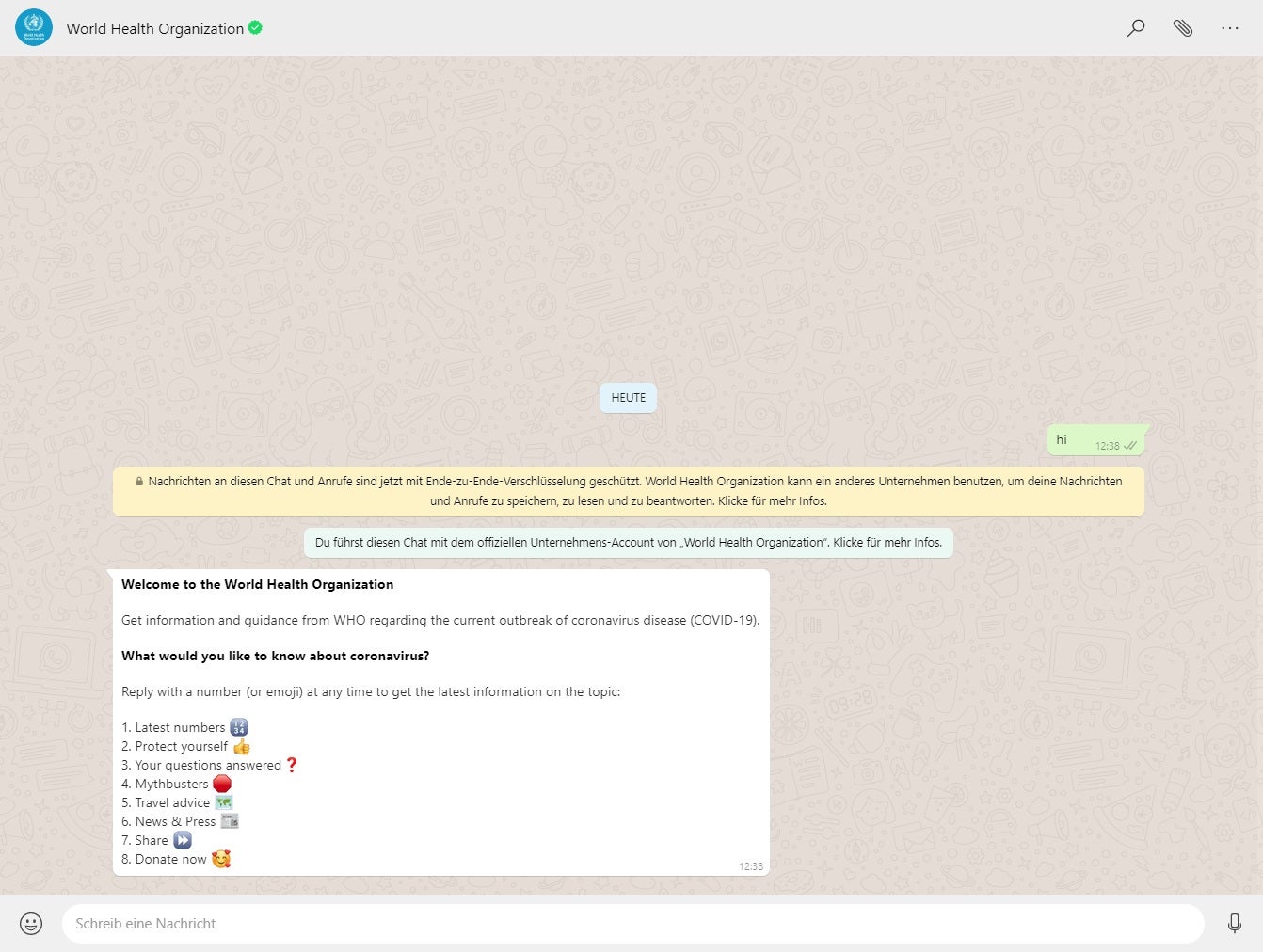Click the '6. News & Press' line

click(x=180, y=821)
